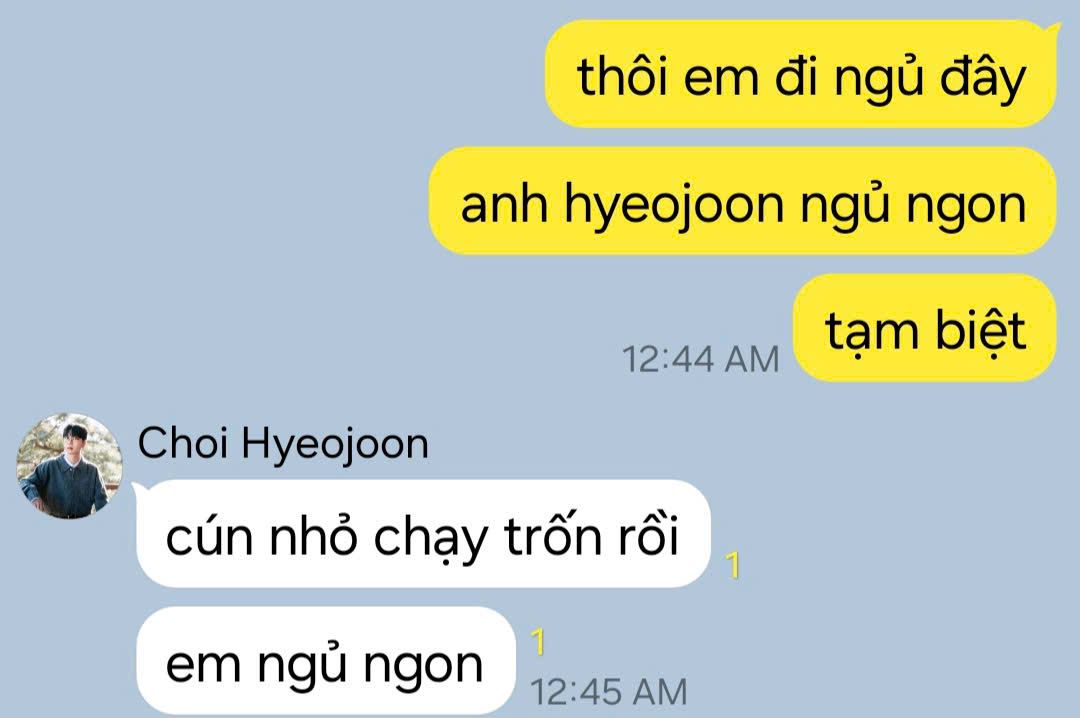This screenshot has height=718, width=1080.
Task: Click the 12:44 AM timestamp
Action: [700, 359]
